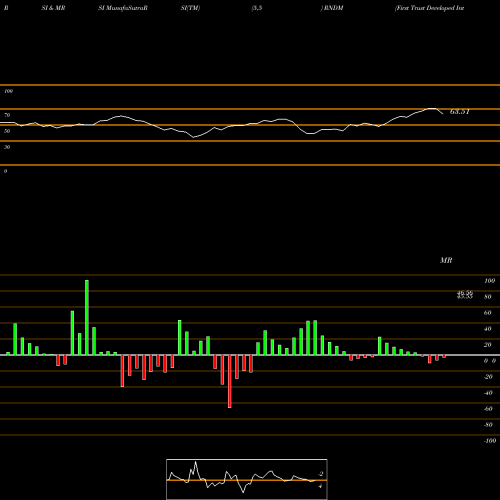This screenshot has height=500, width=500.
Task: Click the overlapping MR value near 80 line
Action: pos(465,295)
